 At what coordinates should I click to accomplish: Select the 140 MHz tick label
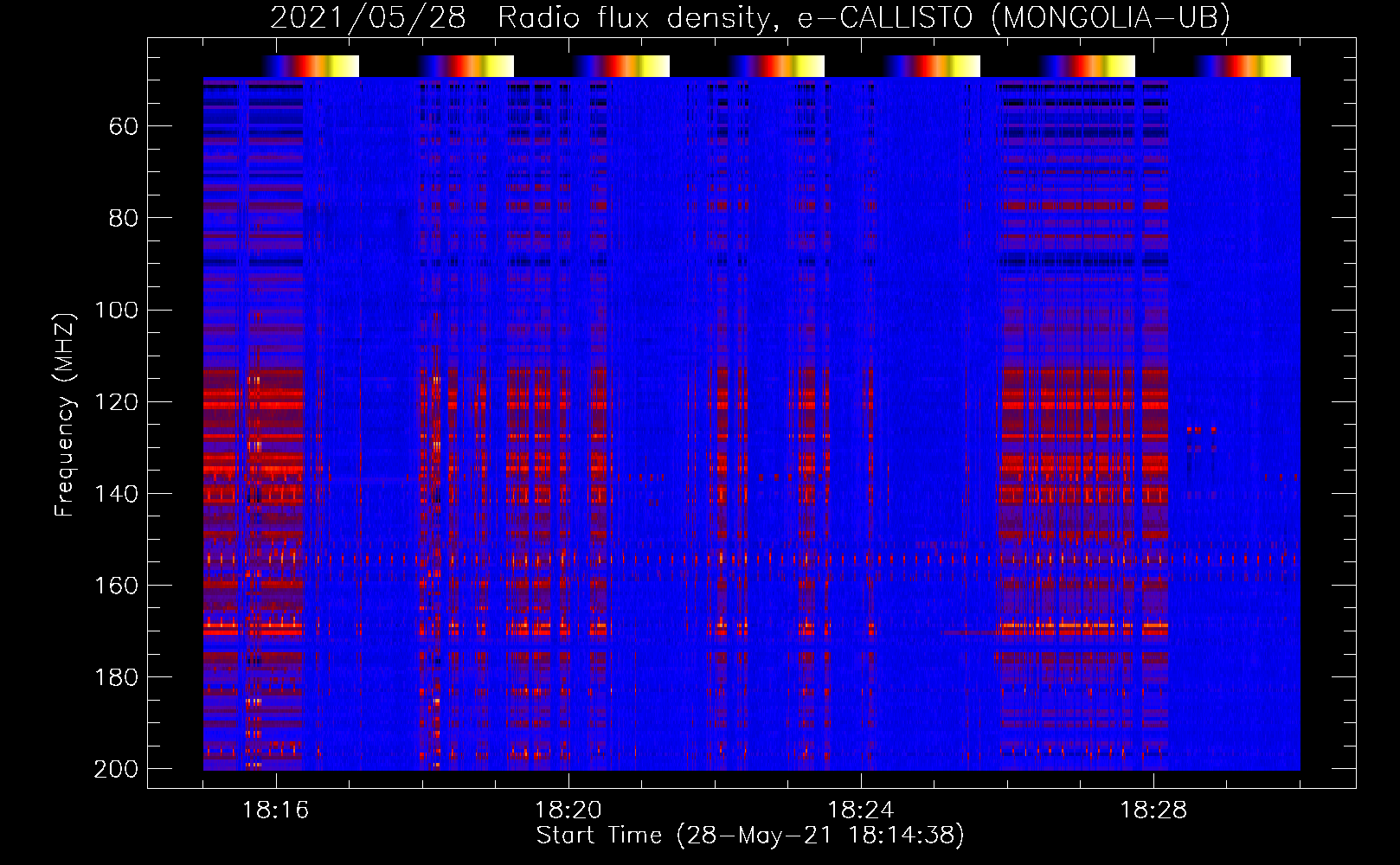pyautogui.click(x=116, y=494)
